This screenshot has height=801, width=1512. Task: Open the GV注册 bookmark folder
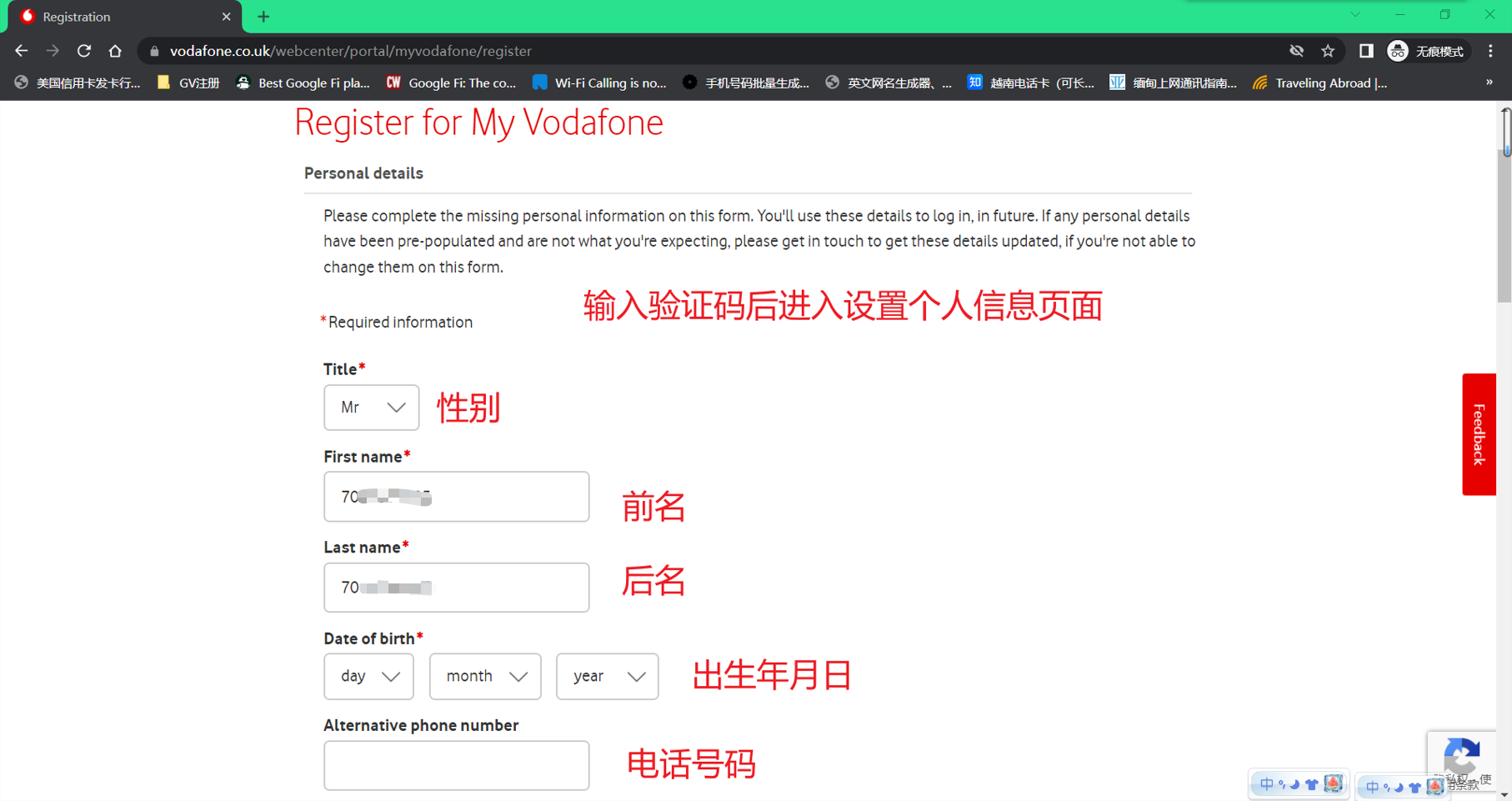[188, 83]
